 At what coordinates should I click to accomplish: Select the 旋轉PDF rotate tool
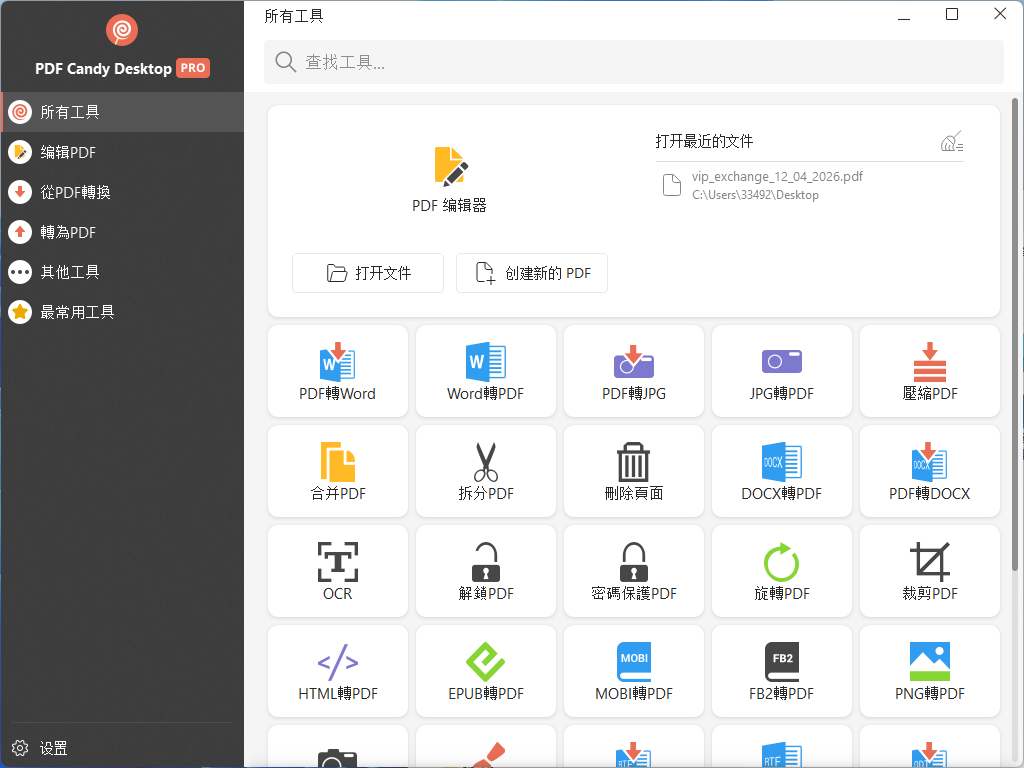point(782,571)
